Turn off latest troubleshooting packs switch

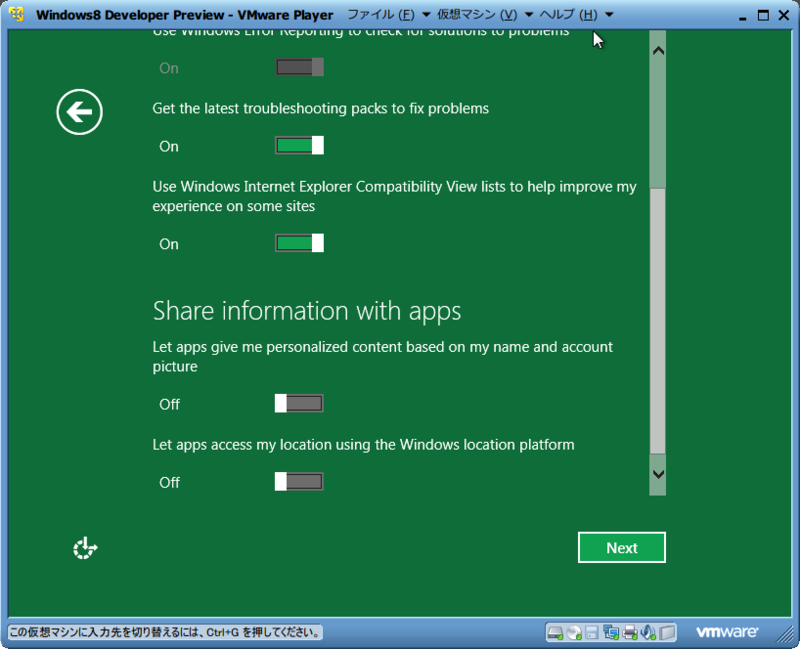[x=299, y=145]
